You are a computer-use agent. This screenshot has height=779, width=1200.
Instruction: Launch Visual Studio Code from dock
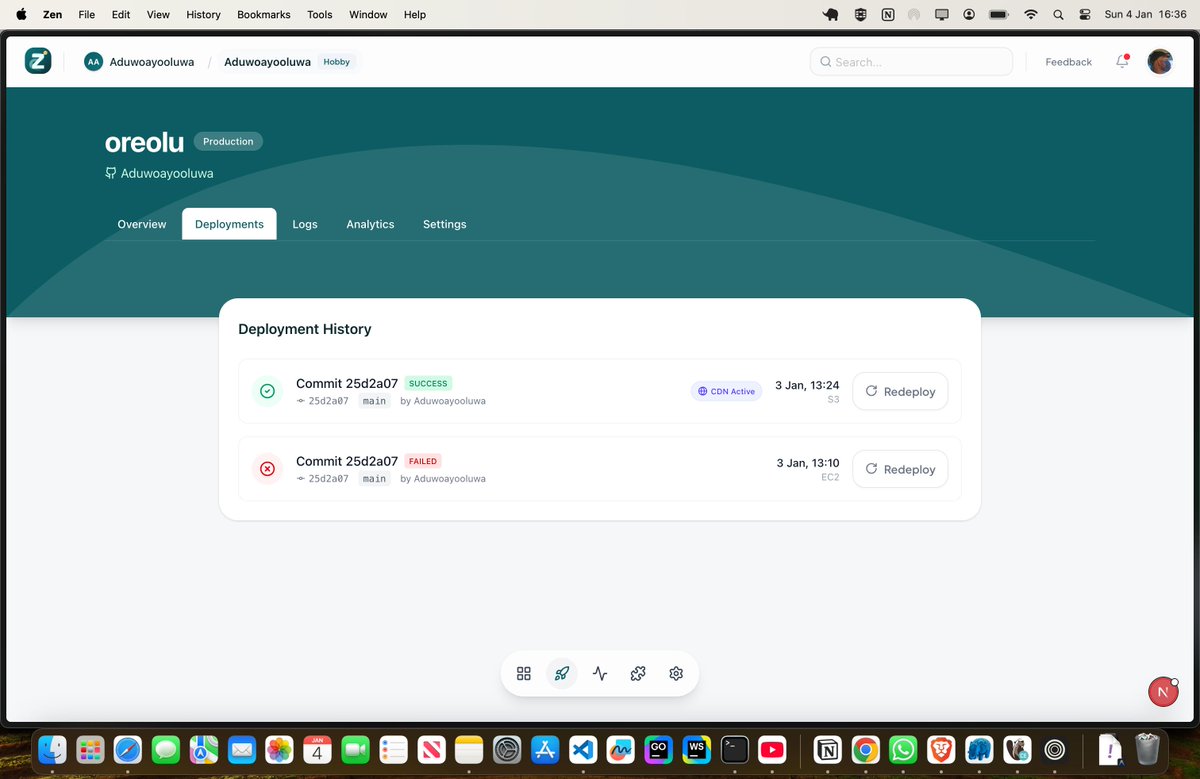tap(583, 749)
